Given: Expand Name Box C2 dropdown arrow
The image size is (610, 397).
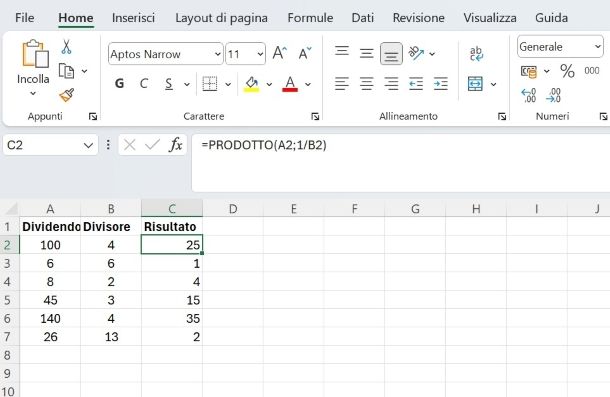Looking at the screenshot, I should (88, 146).
